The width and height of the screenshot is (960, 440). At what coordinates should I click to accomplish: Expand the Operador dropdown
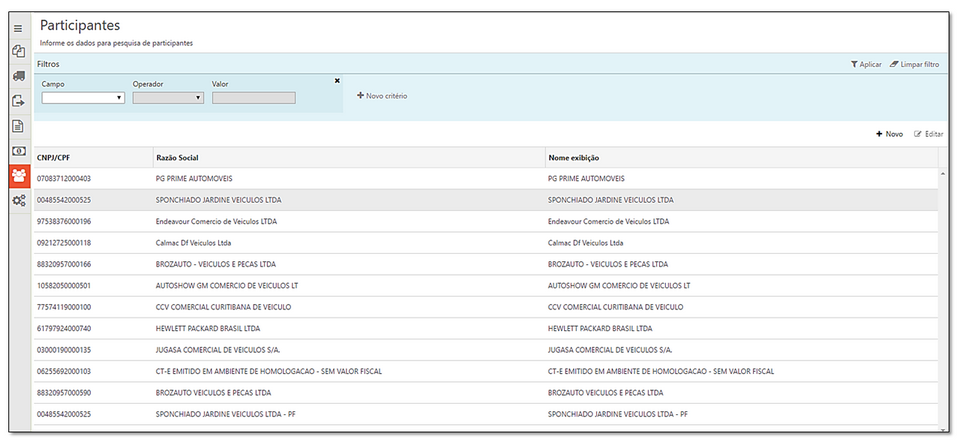tap(168, 98)
